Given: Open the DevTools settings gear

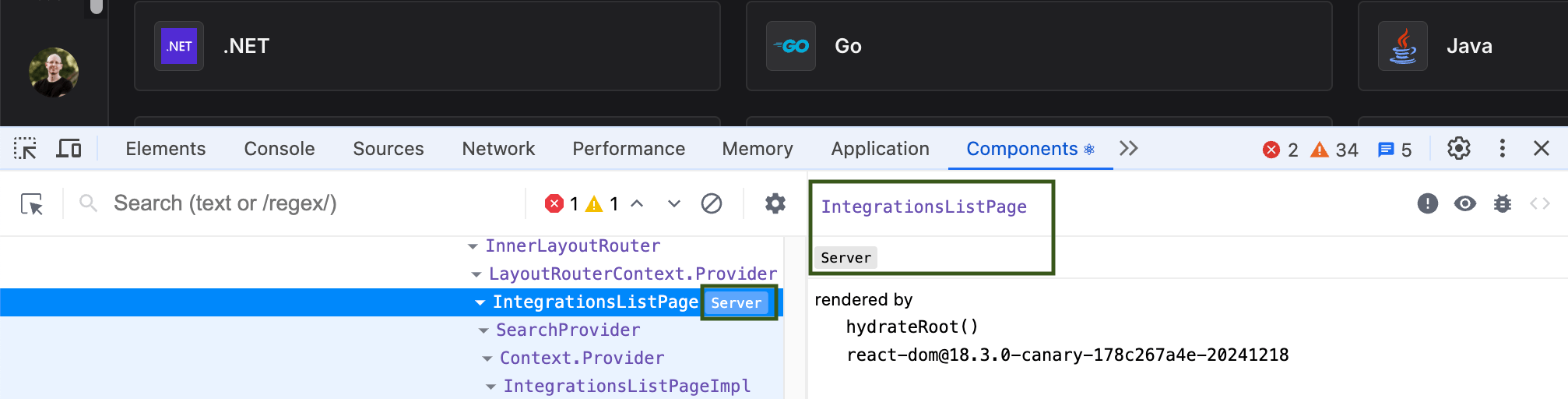Looking at the screenshot, I should (x=1458, y=148).
